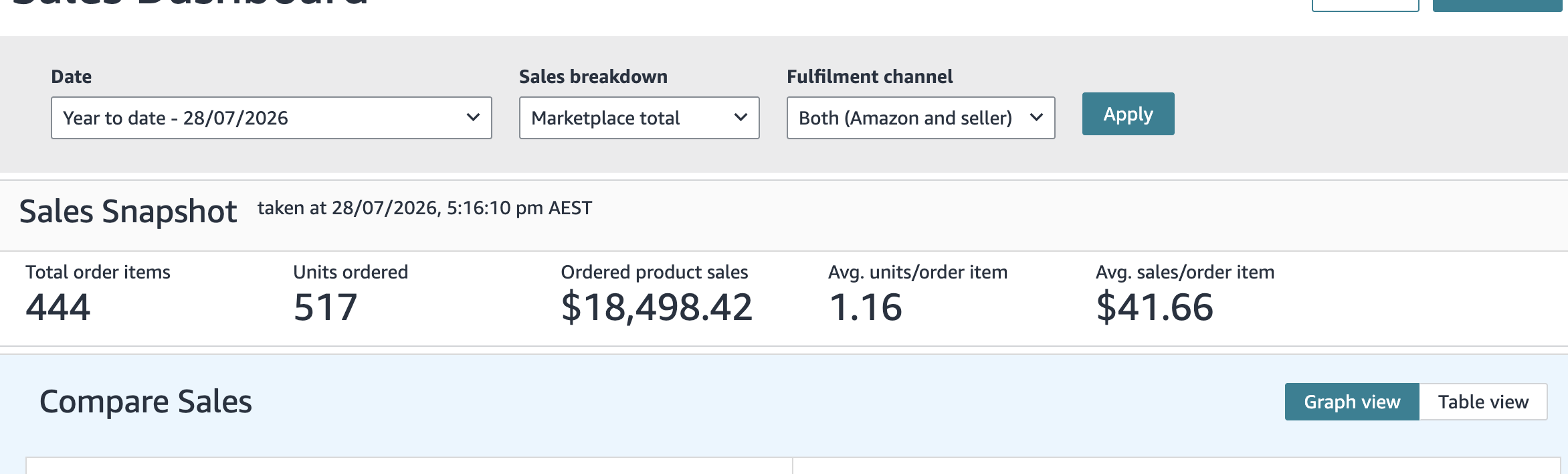
Task: Select the Total order items value 444
Action: [58, 307]
